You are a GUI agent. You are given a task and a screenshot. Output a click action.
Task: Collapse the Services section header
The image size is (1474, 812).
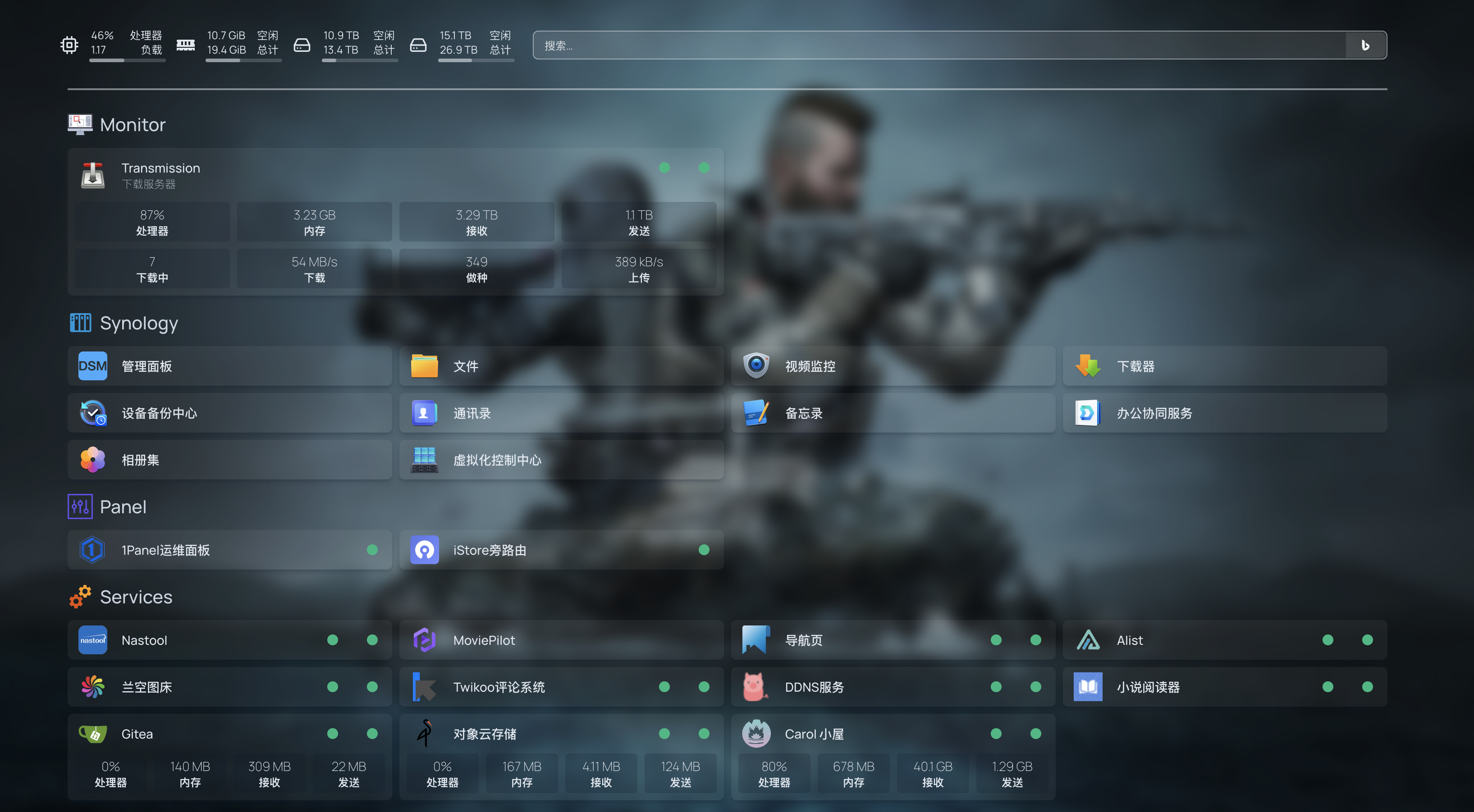[136, 597]
